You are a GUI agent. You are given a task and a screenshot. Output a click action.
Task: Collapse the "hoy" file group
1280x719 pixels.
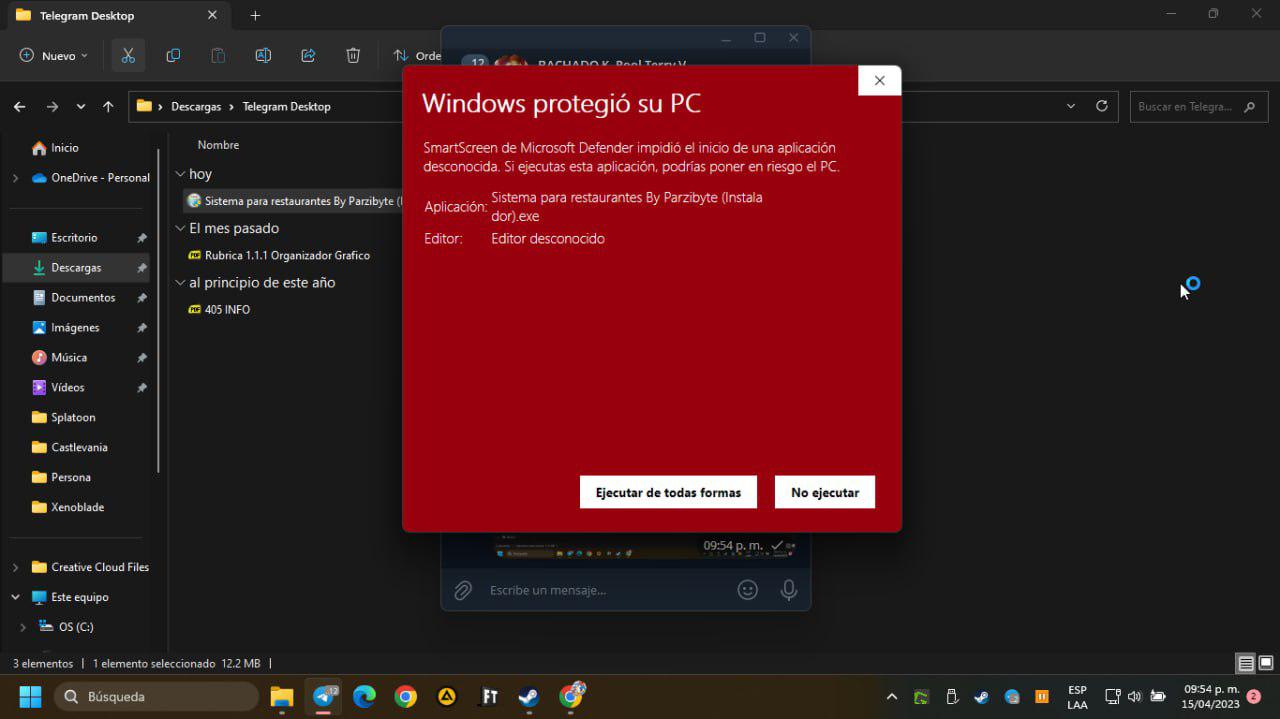[180, 174]
